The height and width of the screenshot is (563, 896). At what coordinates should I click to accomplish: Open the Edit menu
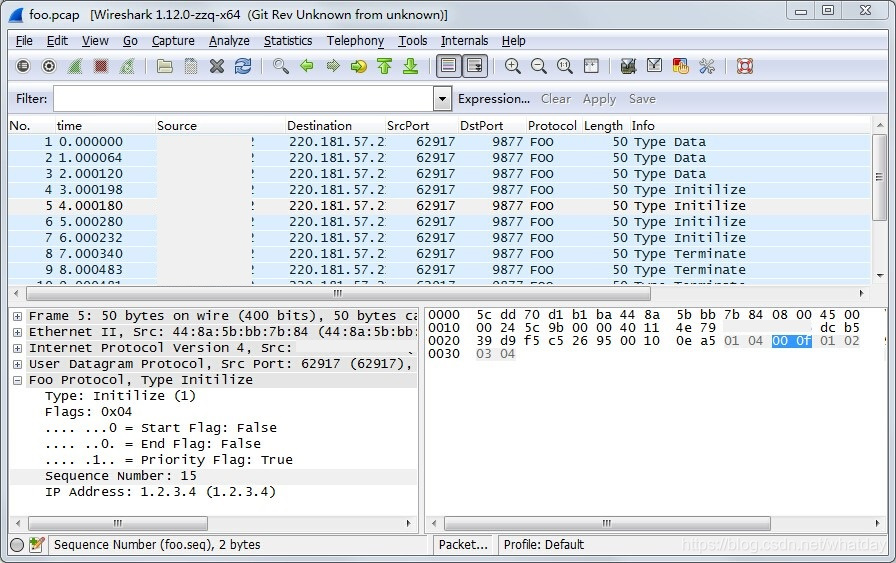[57, 41]
